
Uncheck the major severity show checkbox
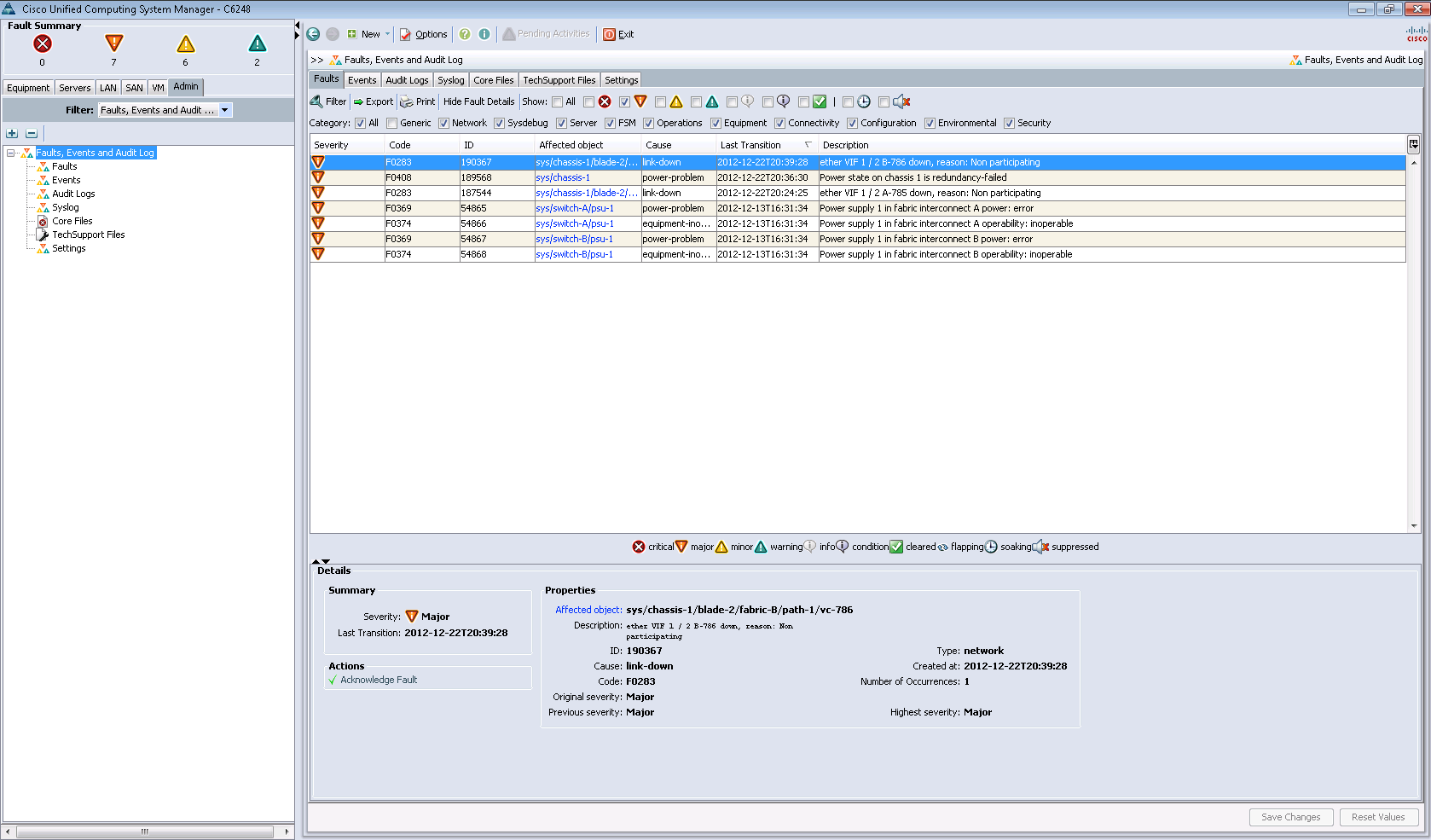pyautogui.click(x=624, y=101)
